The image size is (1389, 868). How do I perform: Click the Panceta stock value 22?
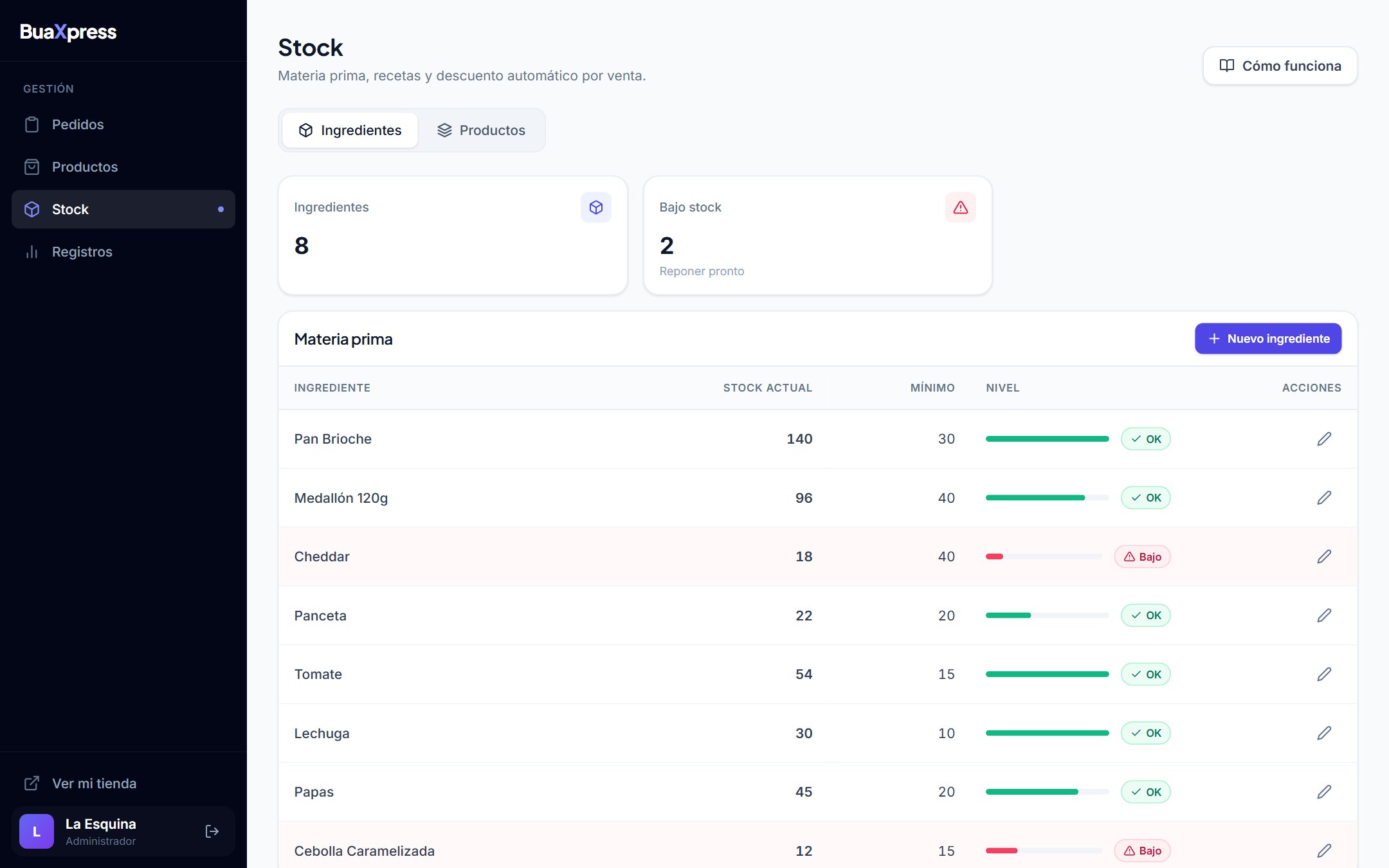tap(804, 616)
